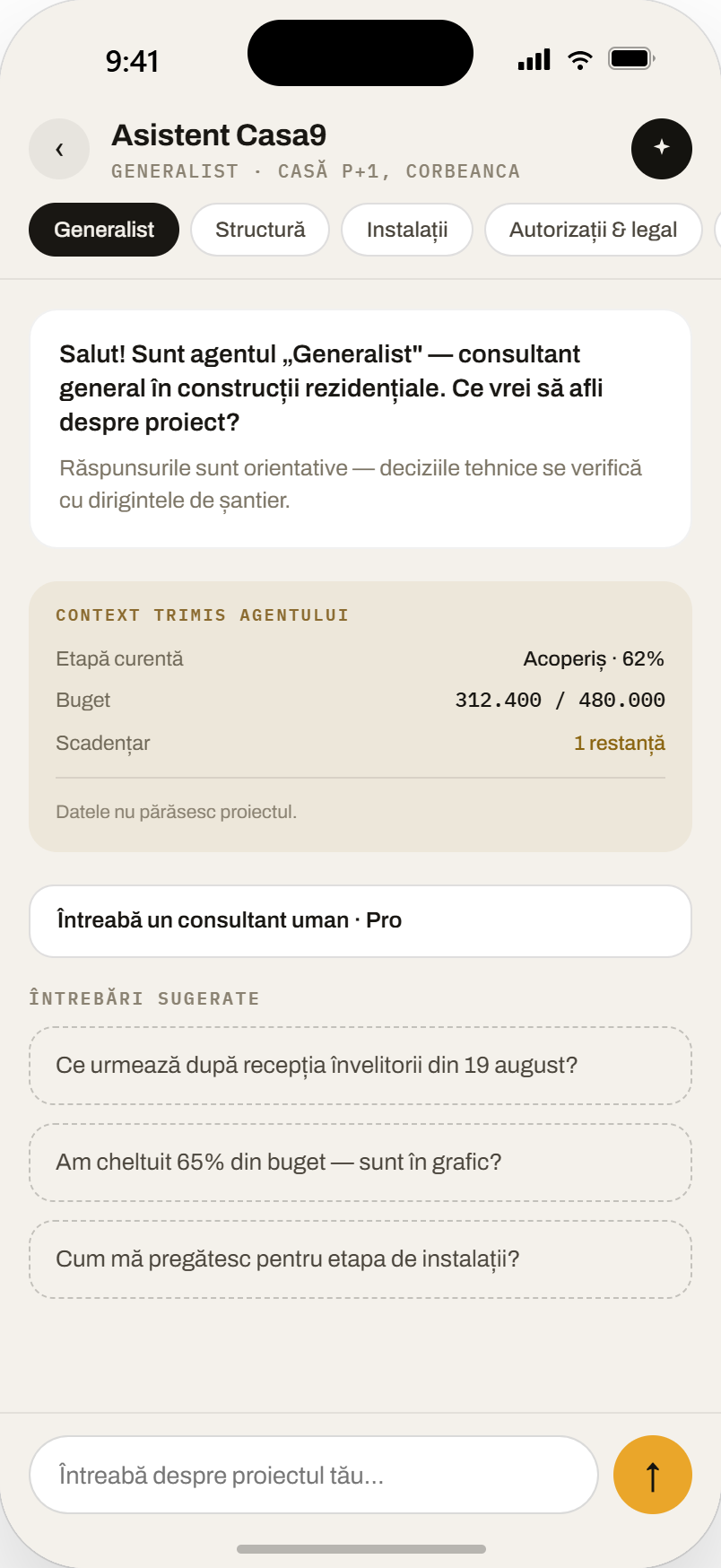Select the Generalist agent tab
721x1568 pixels.
click(x=104, y=230)
